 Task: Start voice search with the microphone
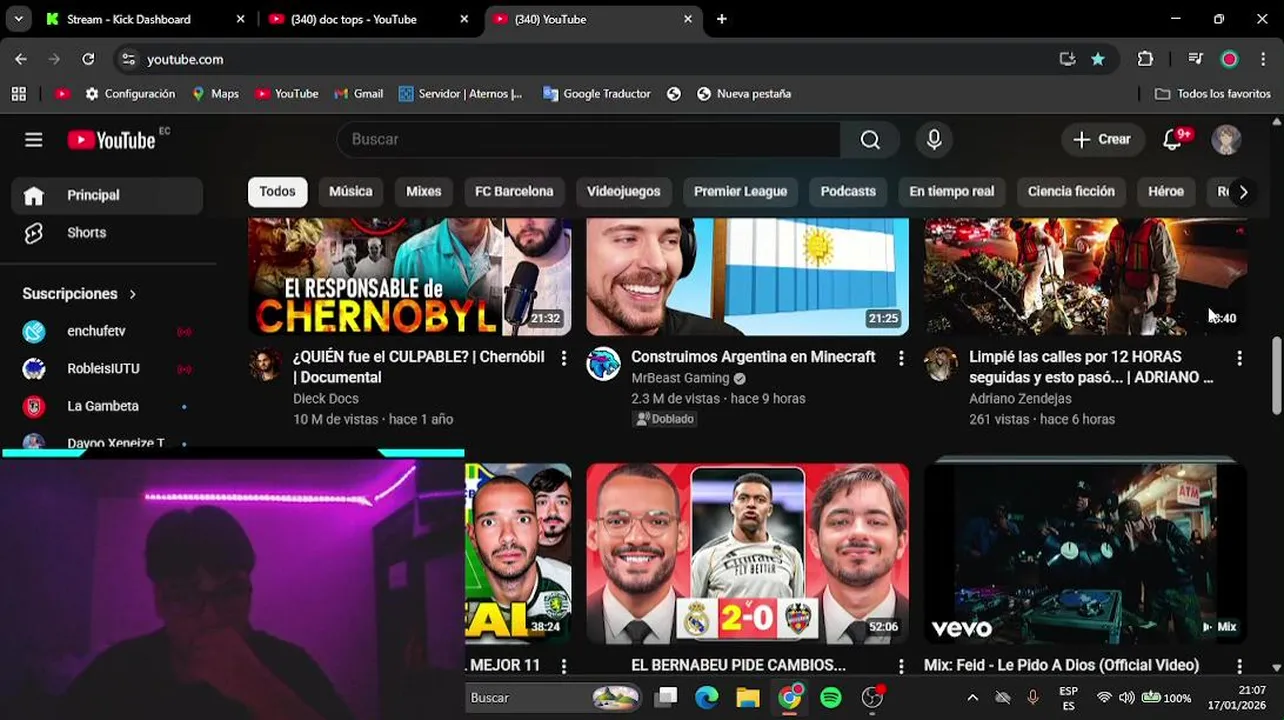coord(934,140)
